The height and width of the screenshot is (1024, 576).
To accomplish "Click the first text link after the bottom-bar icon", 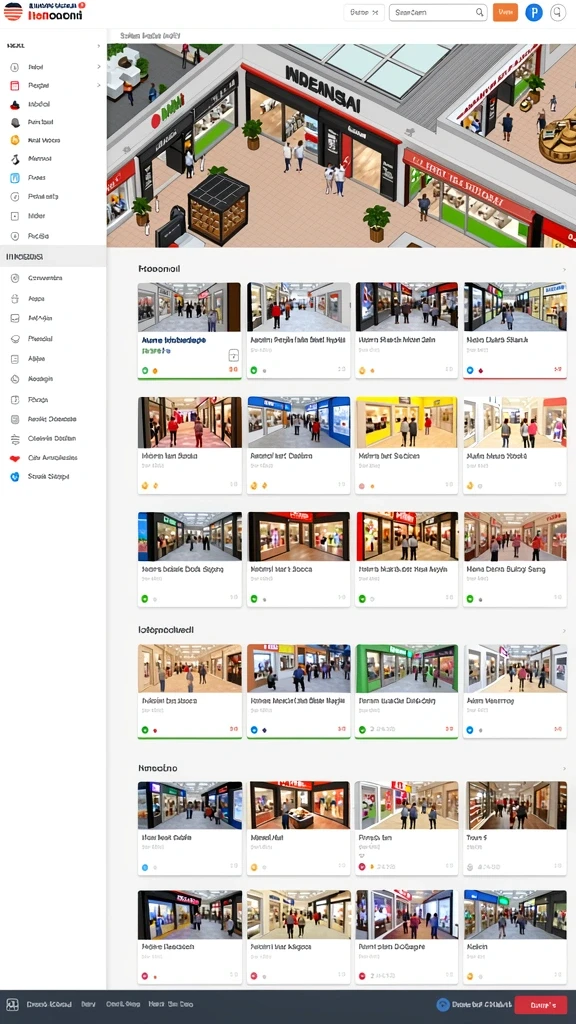I will pyautogui.click(x=51, y=1004).
